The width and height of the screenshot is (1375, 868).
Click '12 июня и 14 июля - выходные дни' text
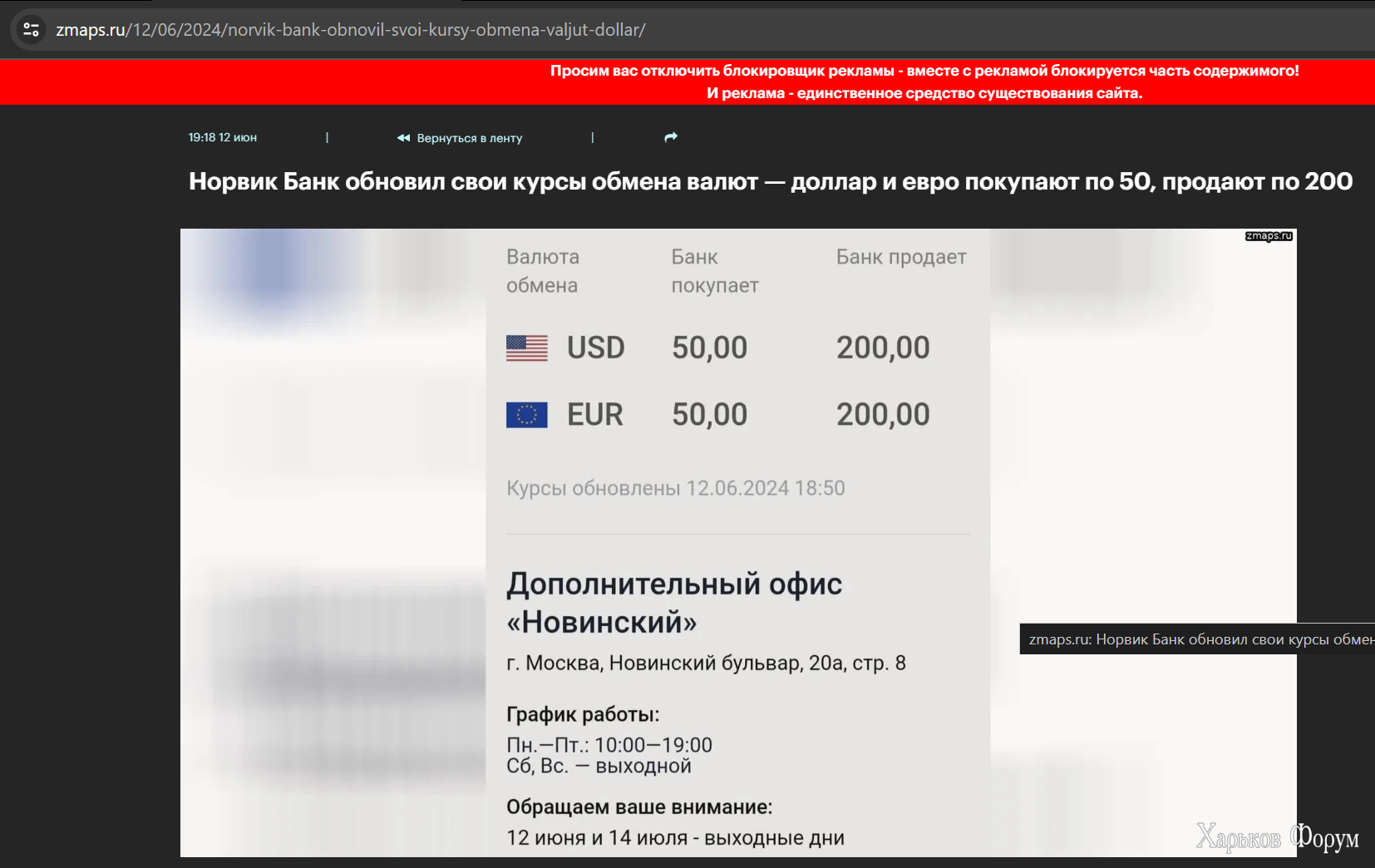point(675,838)
